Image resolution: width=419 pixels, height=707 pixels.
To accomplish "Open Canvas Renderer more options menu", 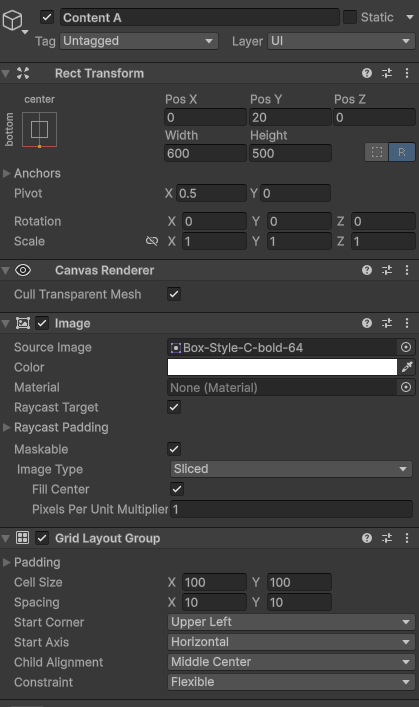I will coord(407,270).
